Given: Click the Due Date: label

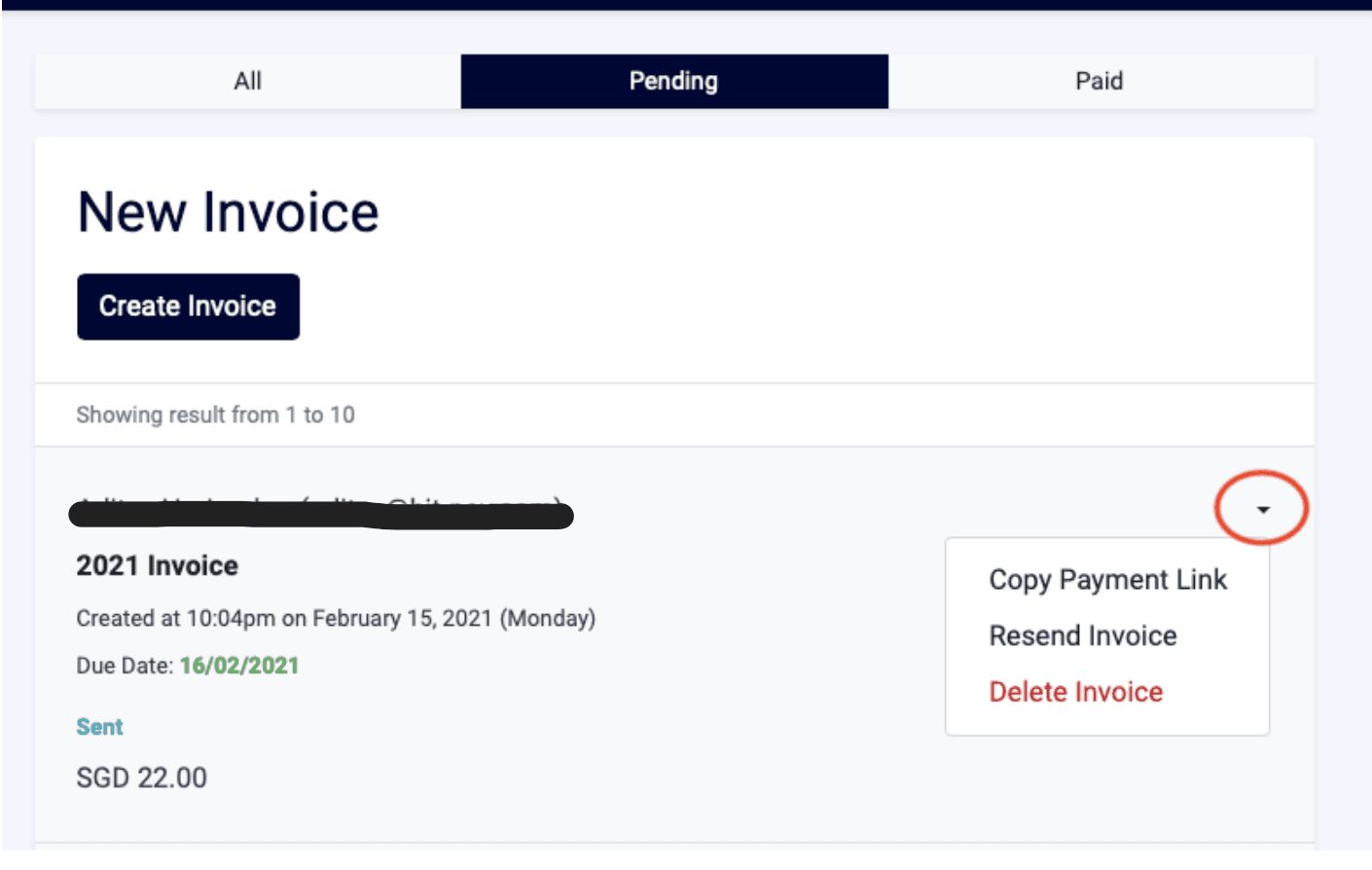Looking at the screenshot, I should pyautogui.click(x=125, y=666).
